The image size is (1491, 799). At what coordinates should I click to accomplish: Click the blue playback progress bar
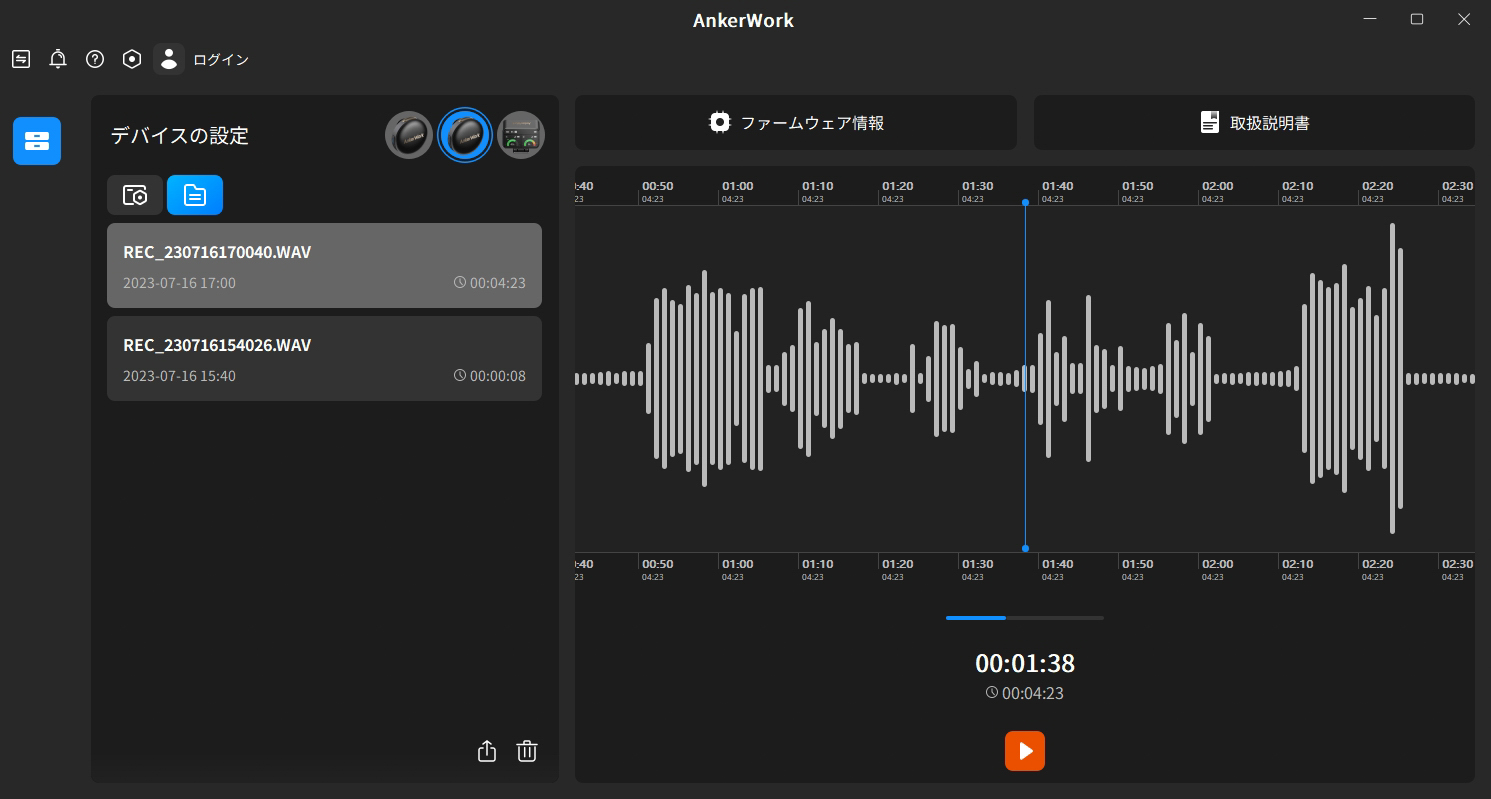pos(1025,618)
